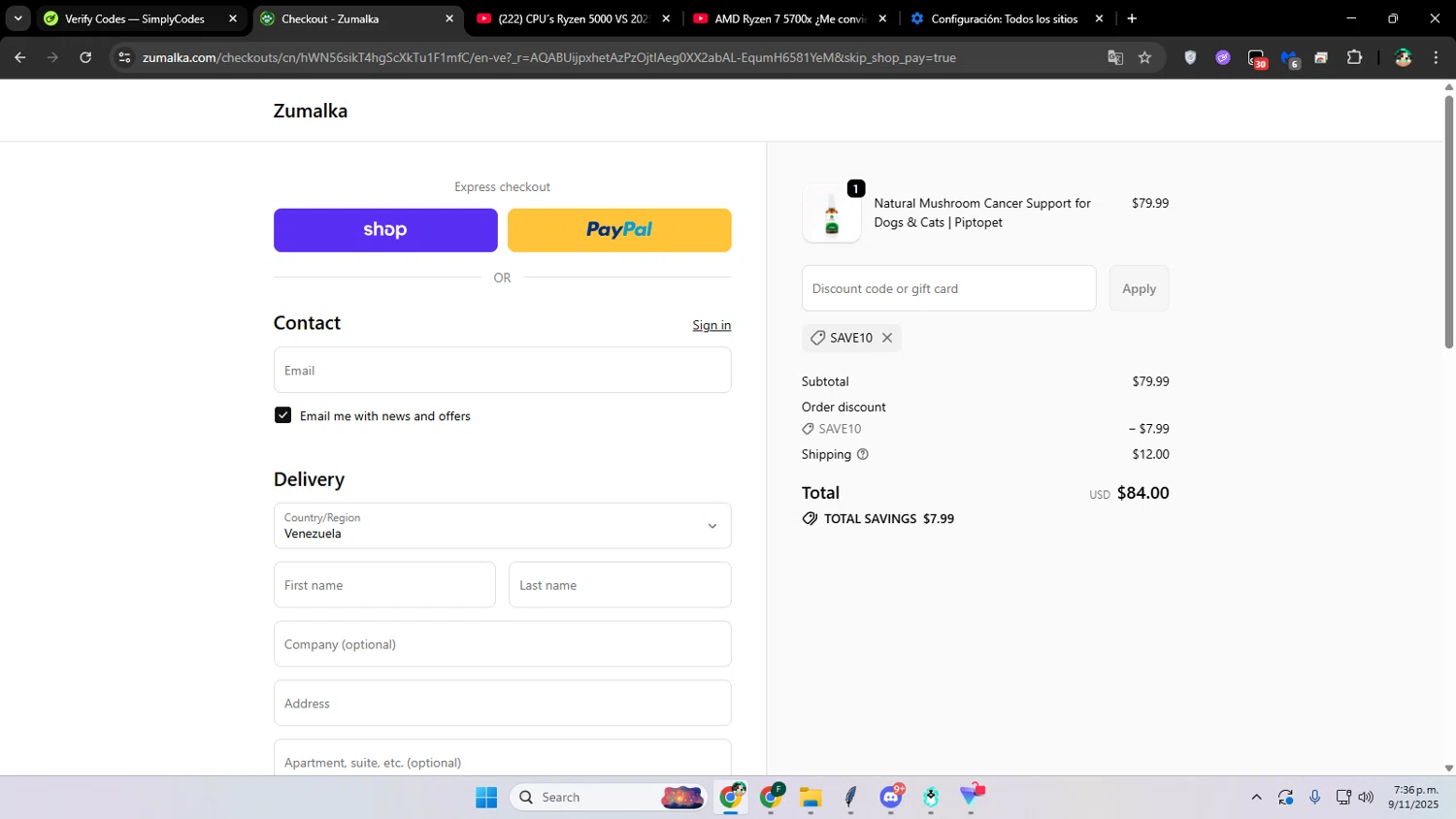Open extension with badge number 6
Image resolution: width=1456 pixels, height=819 pixels.
pos(1290,59)
